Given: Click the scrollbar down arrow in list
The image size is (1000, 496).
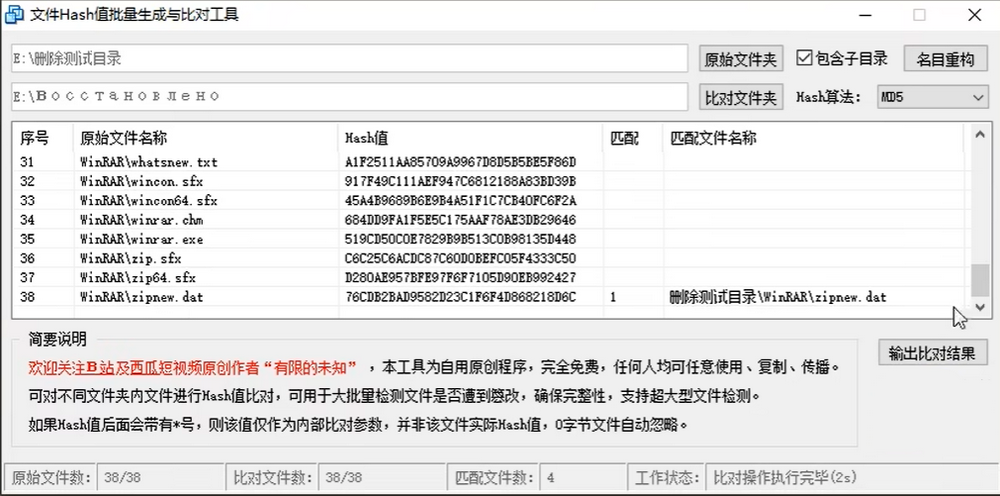Looking at the screenshot, I should point(979,307).
